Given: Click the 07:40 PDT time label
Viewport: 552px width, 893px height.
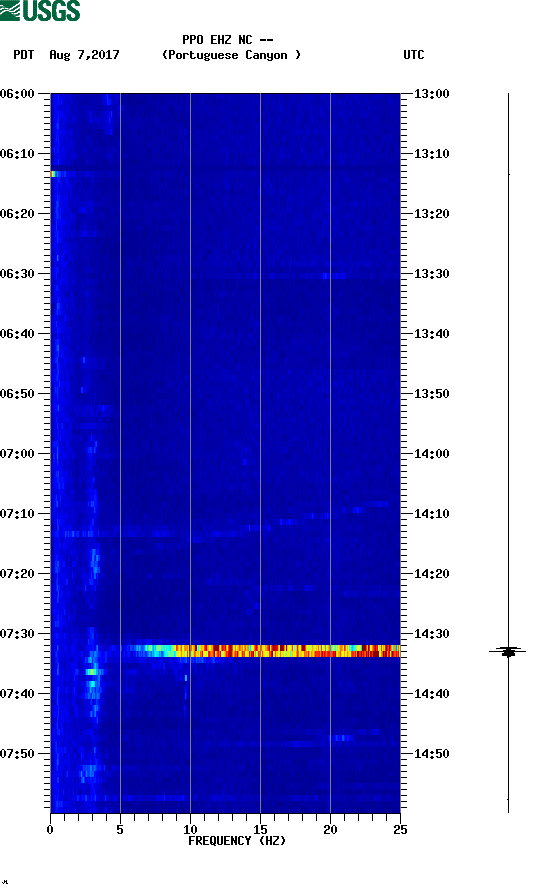Looking at the screenshot, I should (17, 694).
